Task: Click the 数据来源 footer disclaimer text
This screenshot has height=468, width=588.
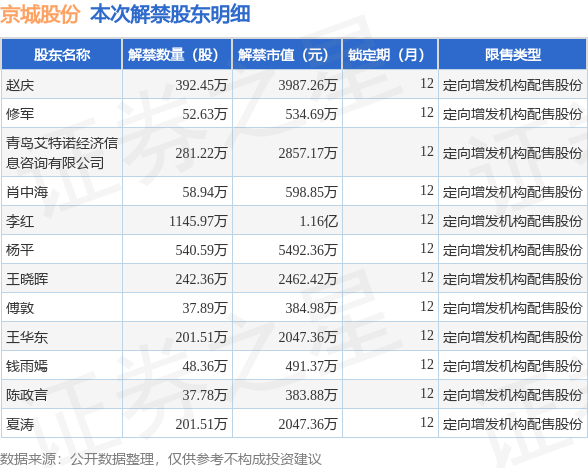Action: [160, 459]
